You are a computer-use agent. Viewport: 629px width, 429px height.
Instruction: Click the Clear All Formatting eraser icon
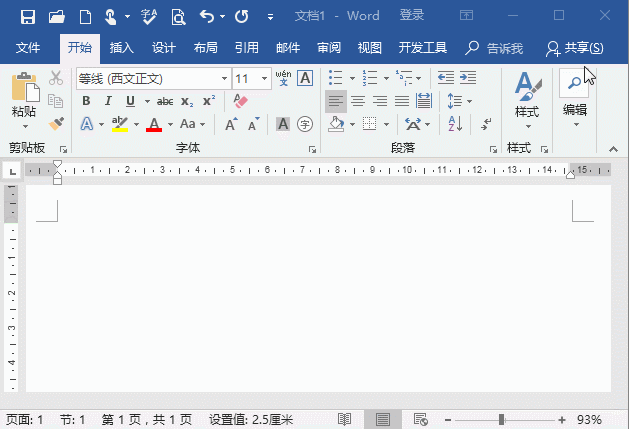[239, 101]
